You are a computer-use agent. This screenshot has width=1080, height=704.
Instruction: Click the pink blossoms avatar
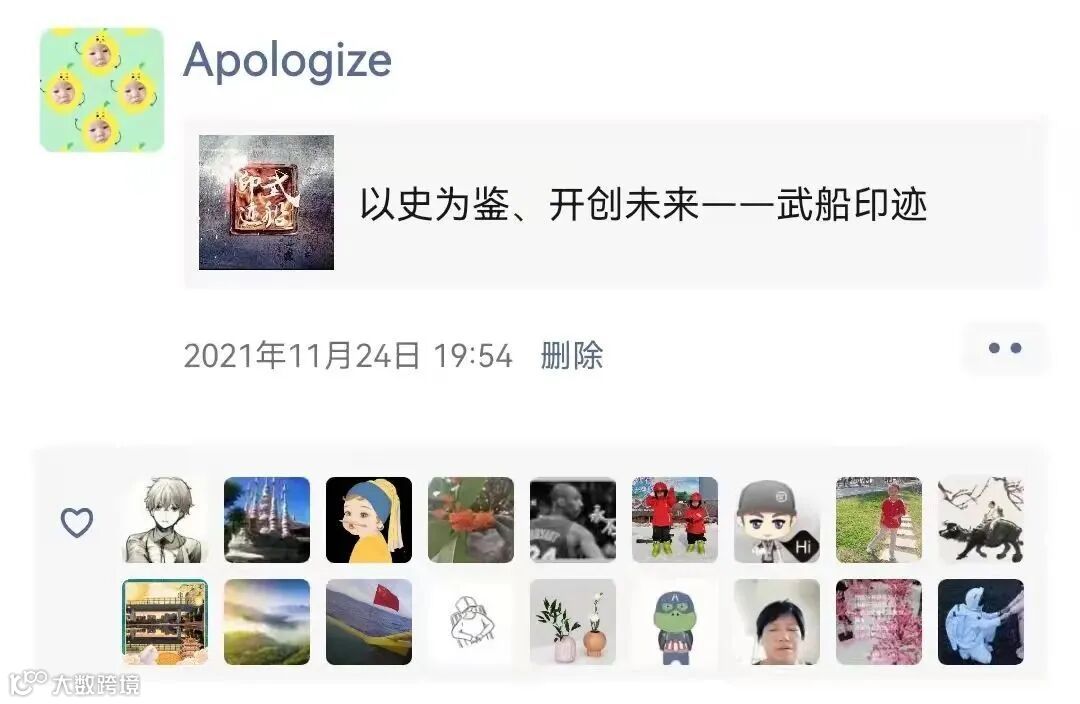(879, 622)
